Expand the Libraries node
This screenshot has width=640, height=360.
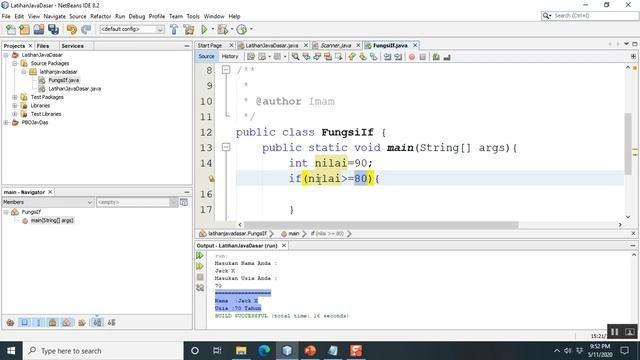15,105
